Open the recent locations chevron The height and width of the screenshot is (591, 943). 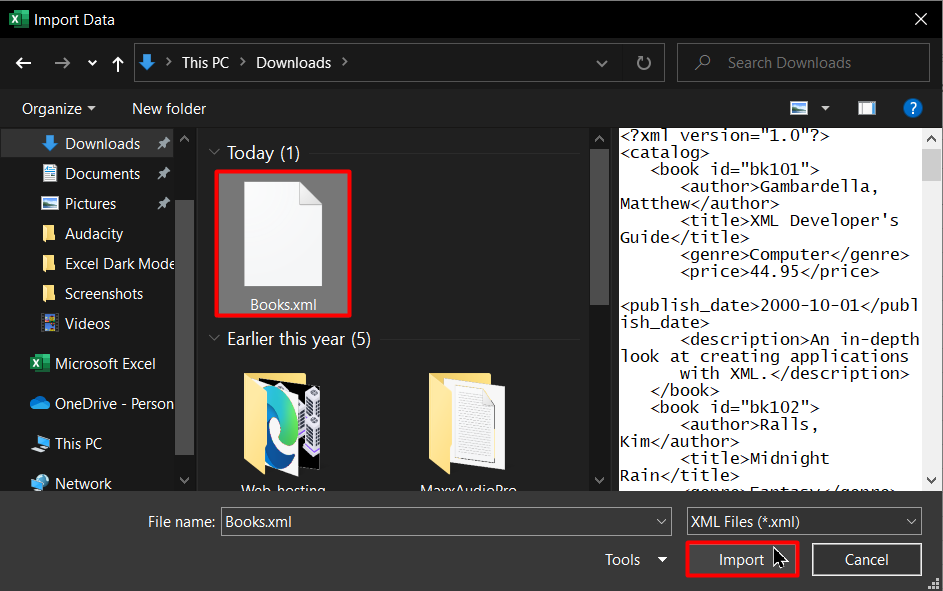[x=92, y=63]
